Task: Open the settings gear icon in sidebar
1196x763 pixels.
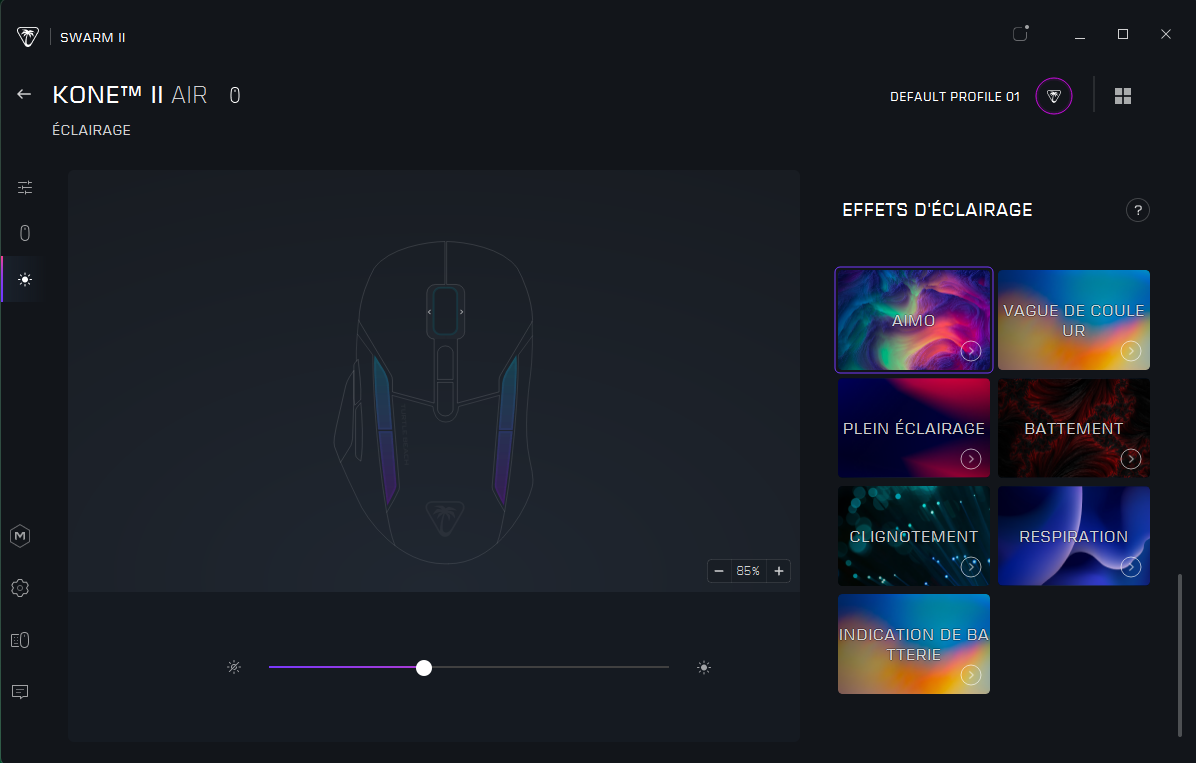Action: [20, 588]
